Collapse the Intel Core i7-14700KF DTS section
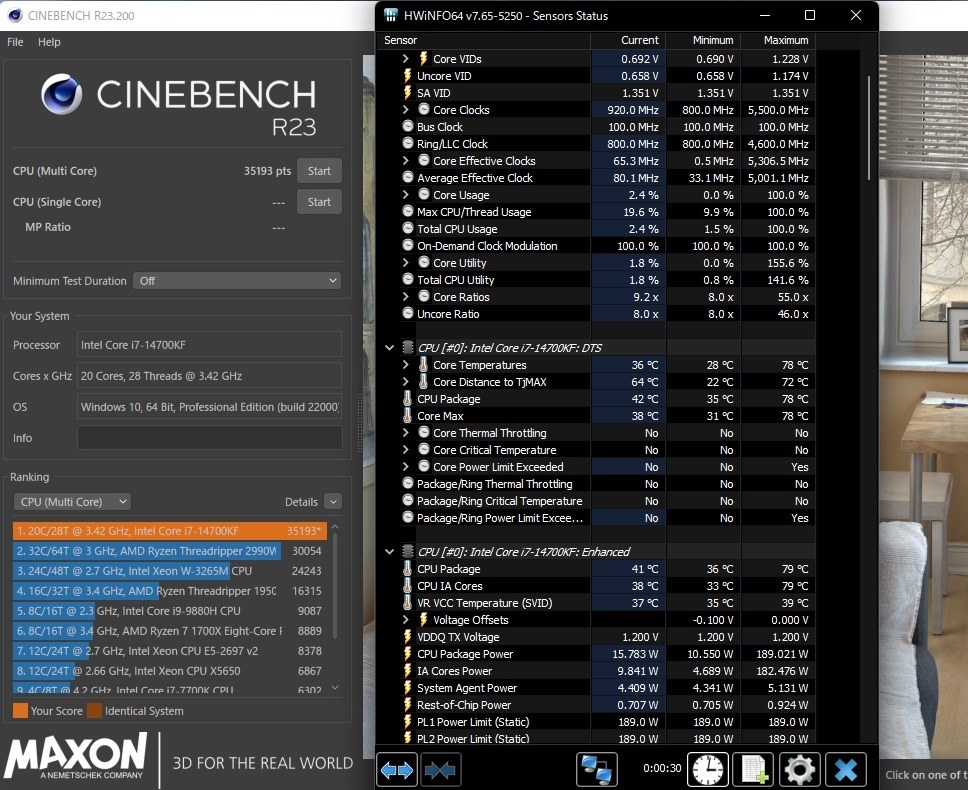 pos(389,347)
